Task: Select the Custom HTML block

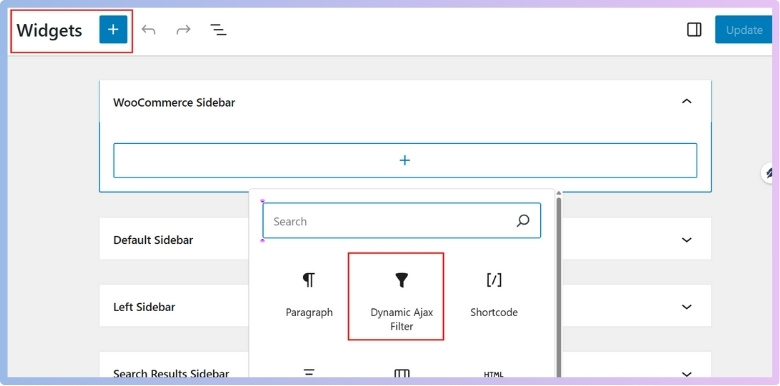Action: (x=493, y=374)
